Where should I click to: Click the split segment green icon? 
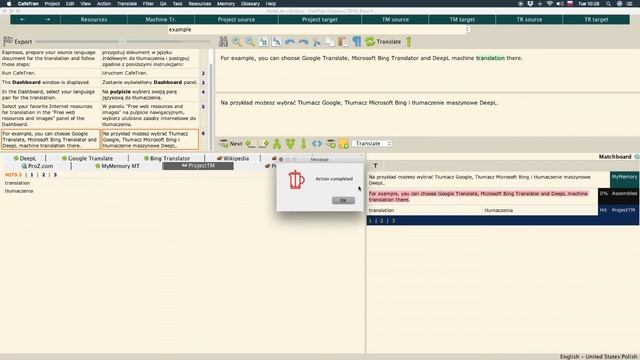tap(290, 144)
